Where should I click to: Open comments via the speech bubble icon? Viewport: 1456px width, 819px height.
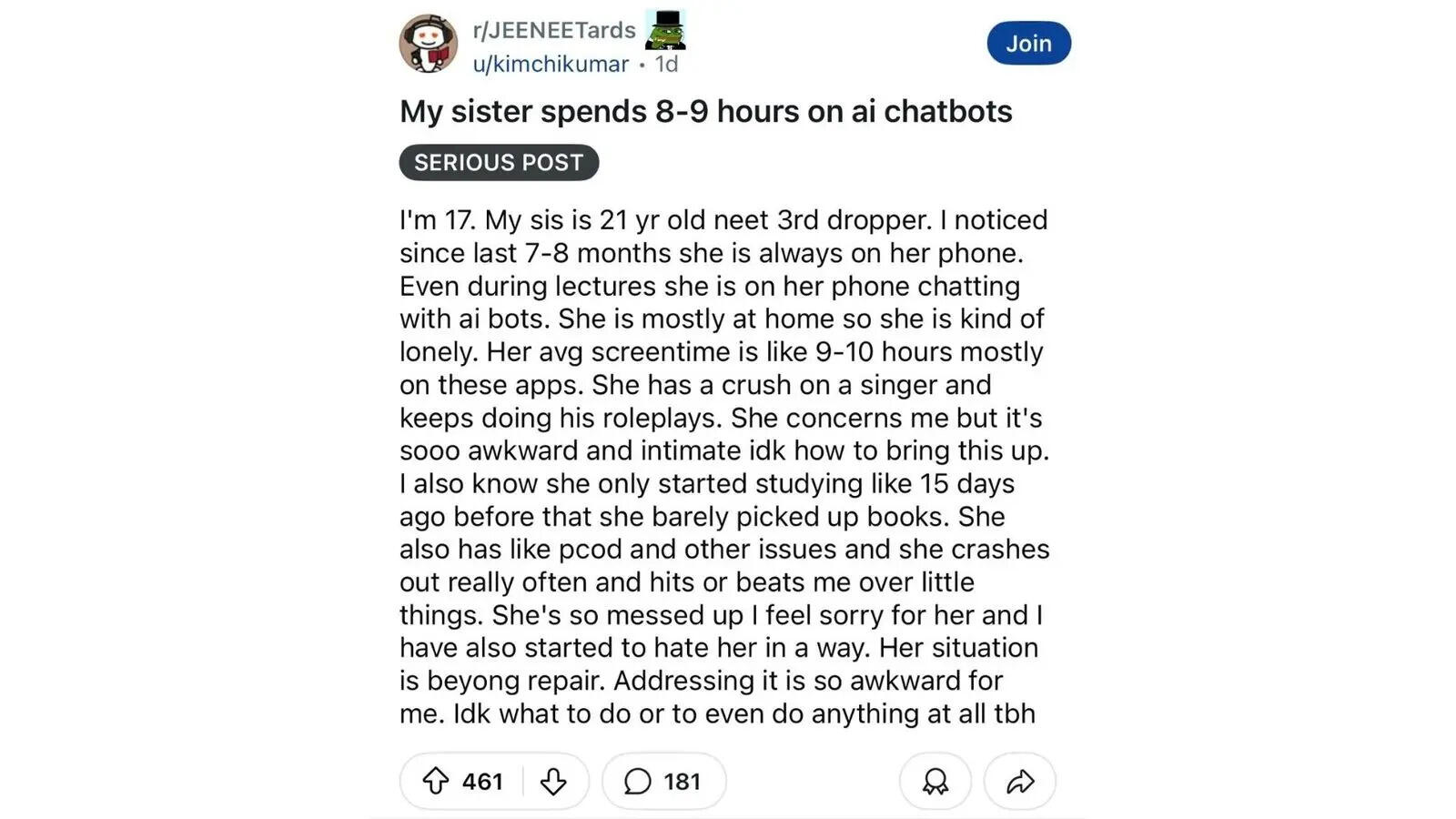(x=637, y=781)
